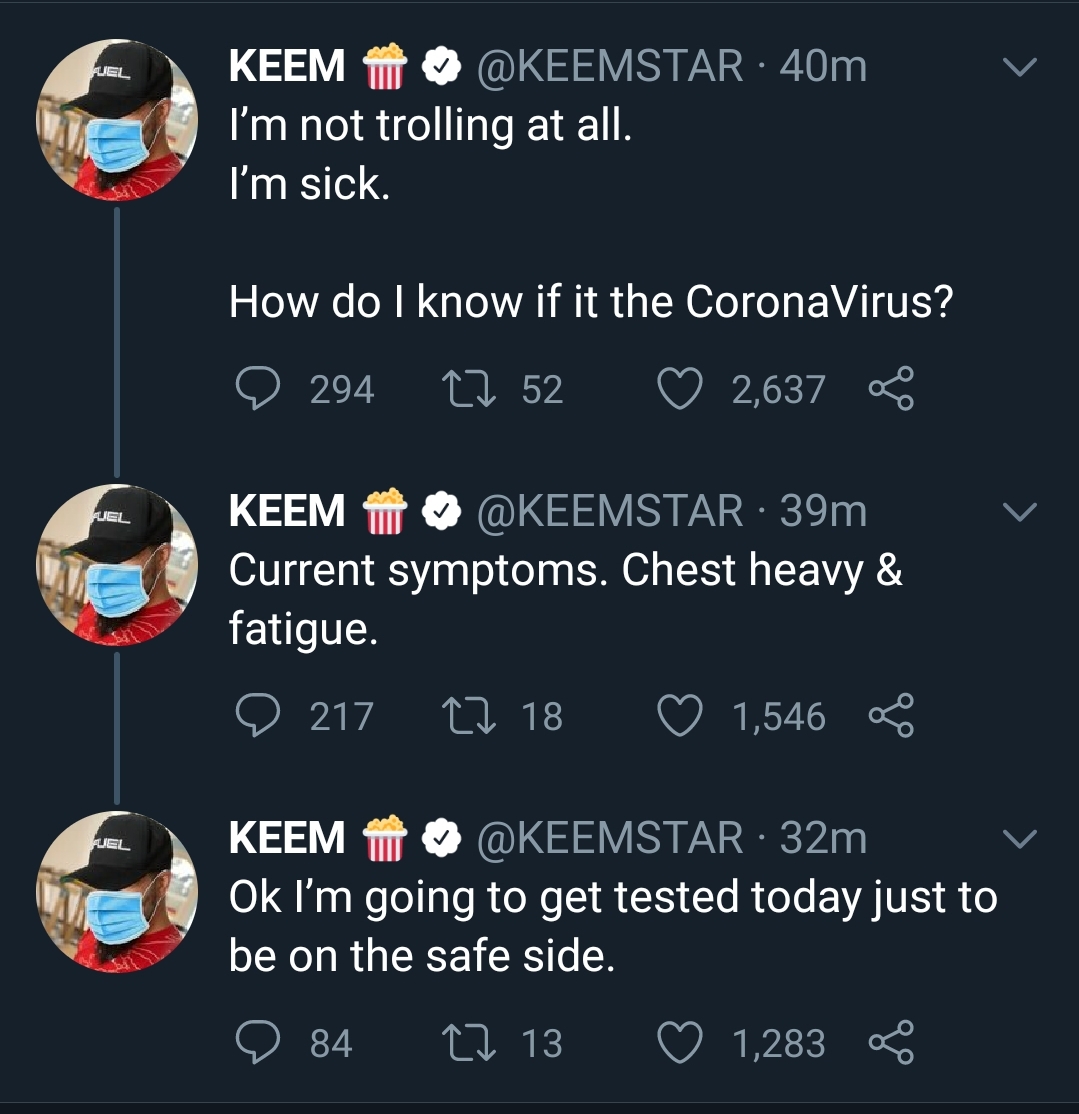The height and width of the screenshot is (1114, 1079).
Task: Retweet the chest heavy & fatigue tweet
Action: (x=469, y=715)
